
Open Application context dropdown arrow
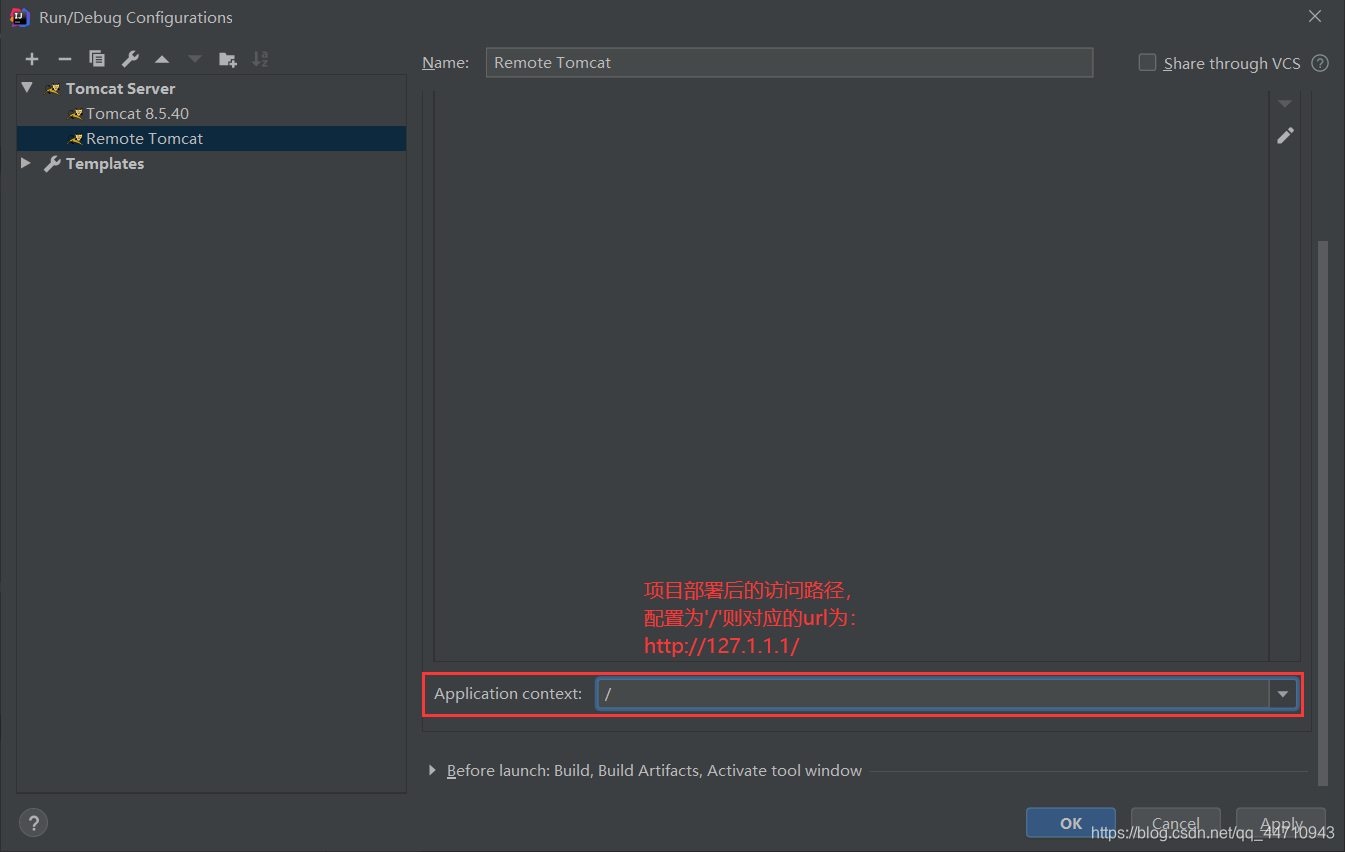point(1282,693)
